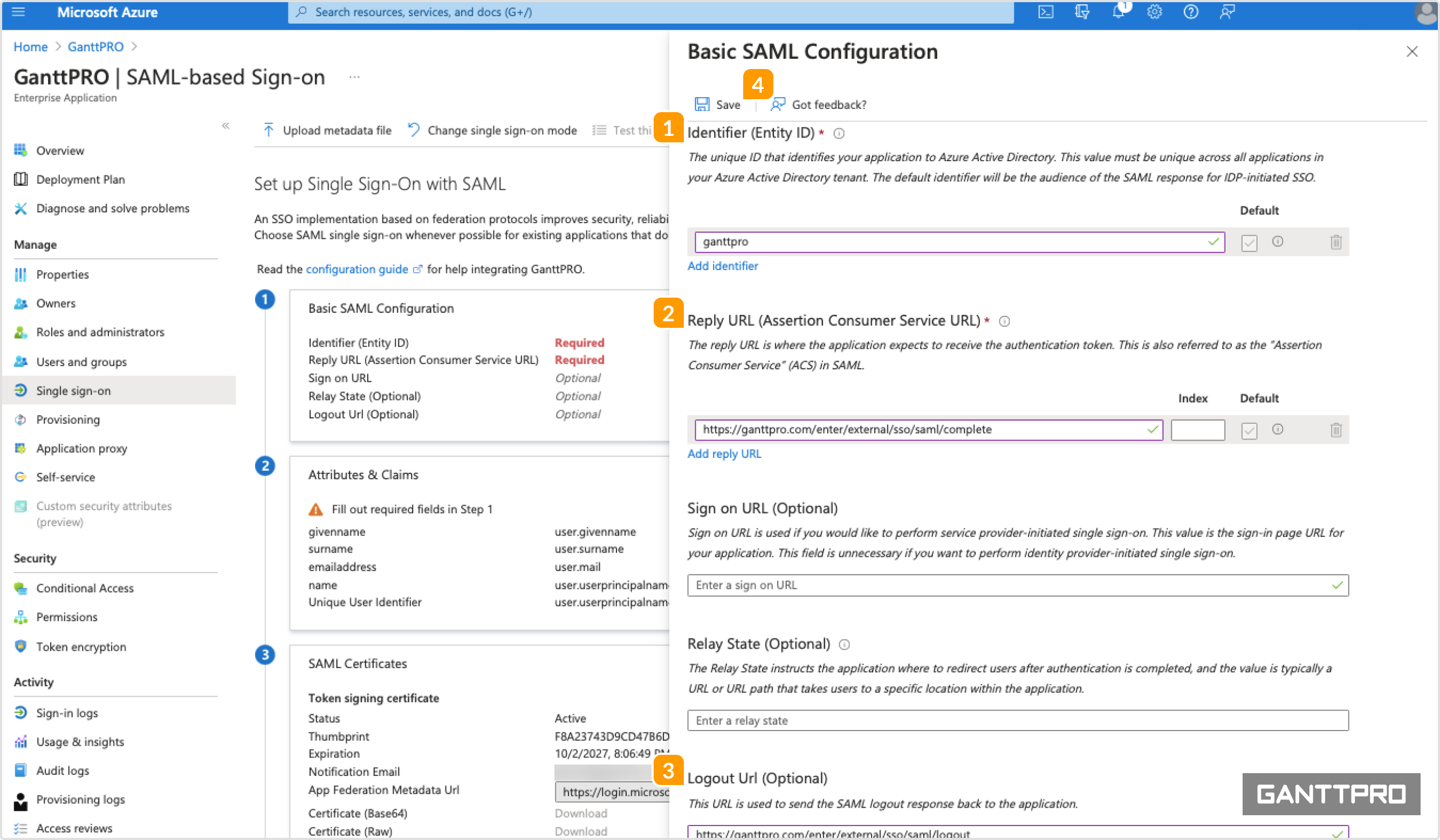Click the App Federation Metadata Url field

[x=612, y=792]
